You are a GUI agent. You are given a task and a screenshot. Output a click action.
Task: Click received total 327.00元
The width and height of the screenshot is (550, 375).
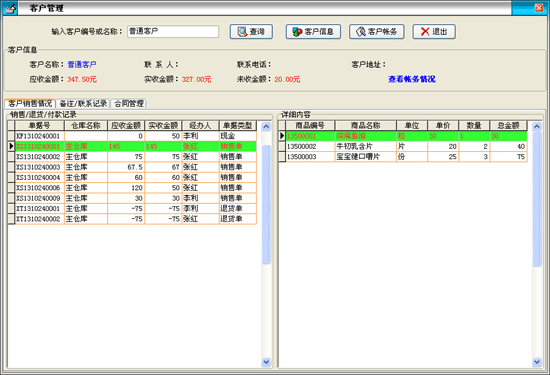[x=196, y=79]
